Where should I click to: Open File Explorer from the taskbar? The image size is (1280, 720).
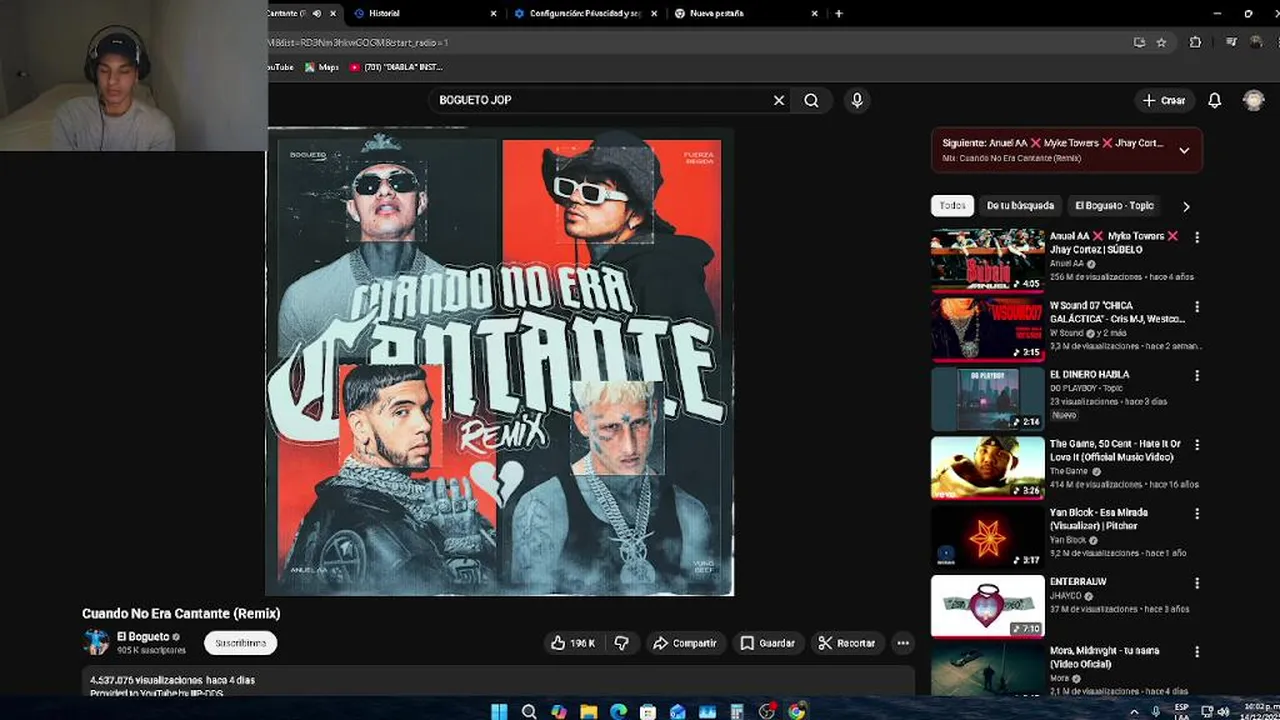(588, 711)
